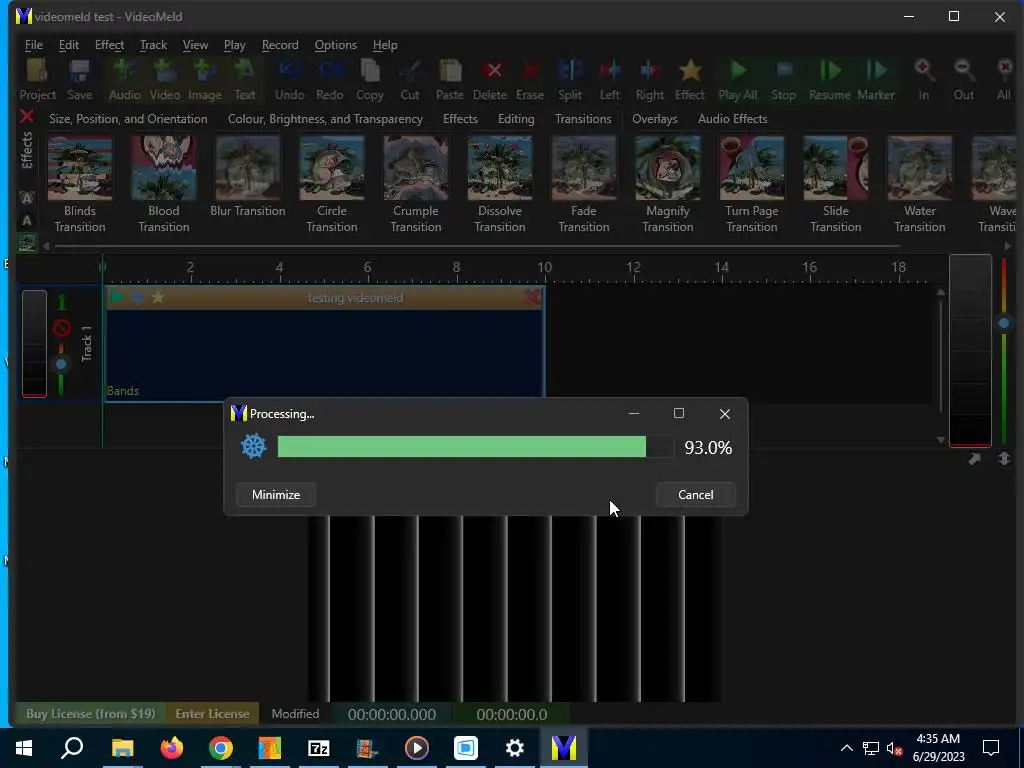Click the Processing progress bar
Screen dimensions: 1024x768
pos(475,447)
